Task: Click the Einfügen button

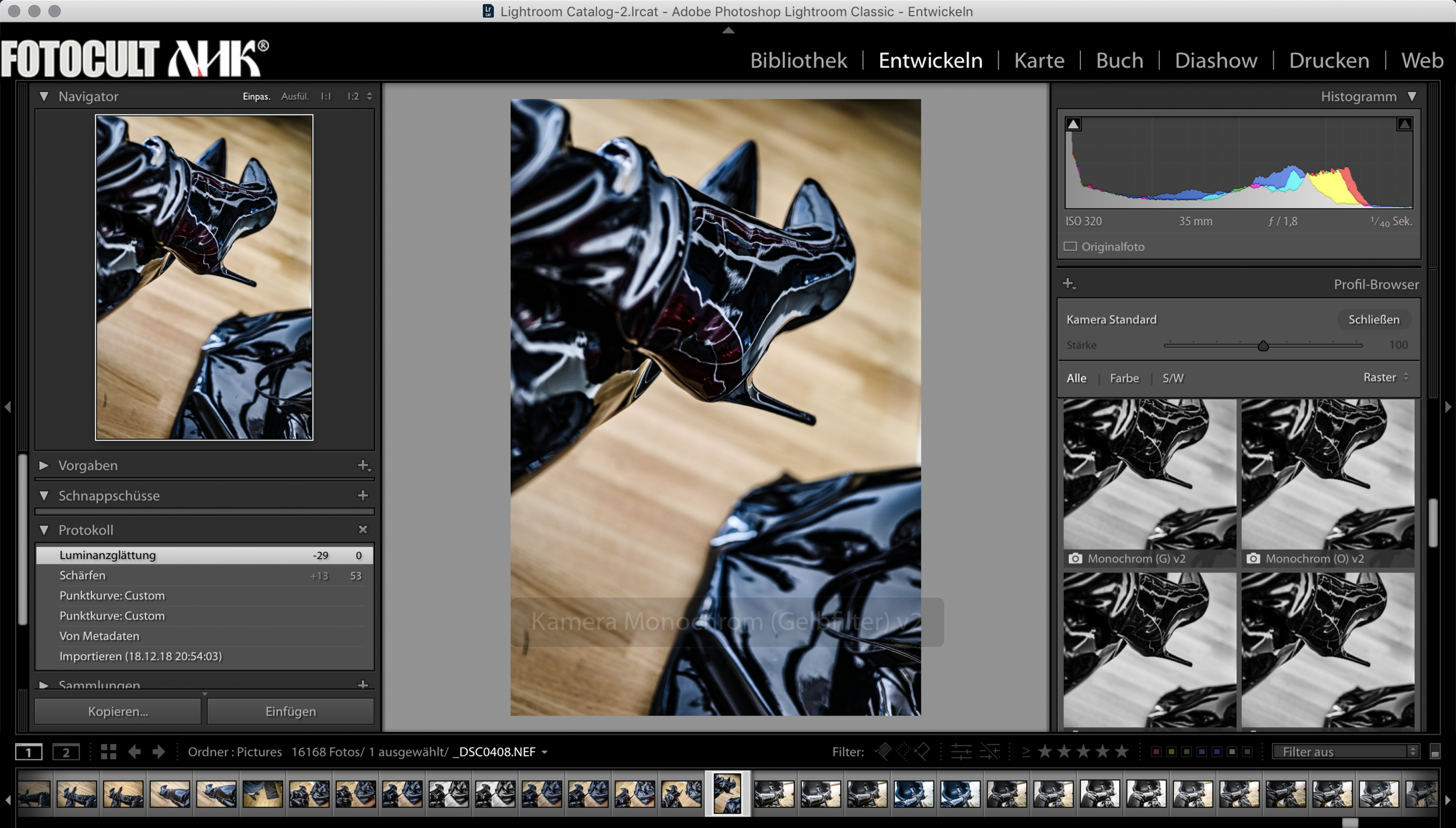Action: click(x=291, y=711)
